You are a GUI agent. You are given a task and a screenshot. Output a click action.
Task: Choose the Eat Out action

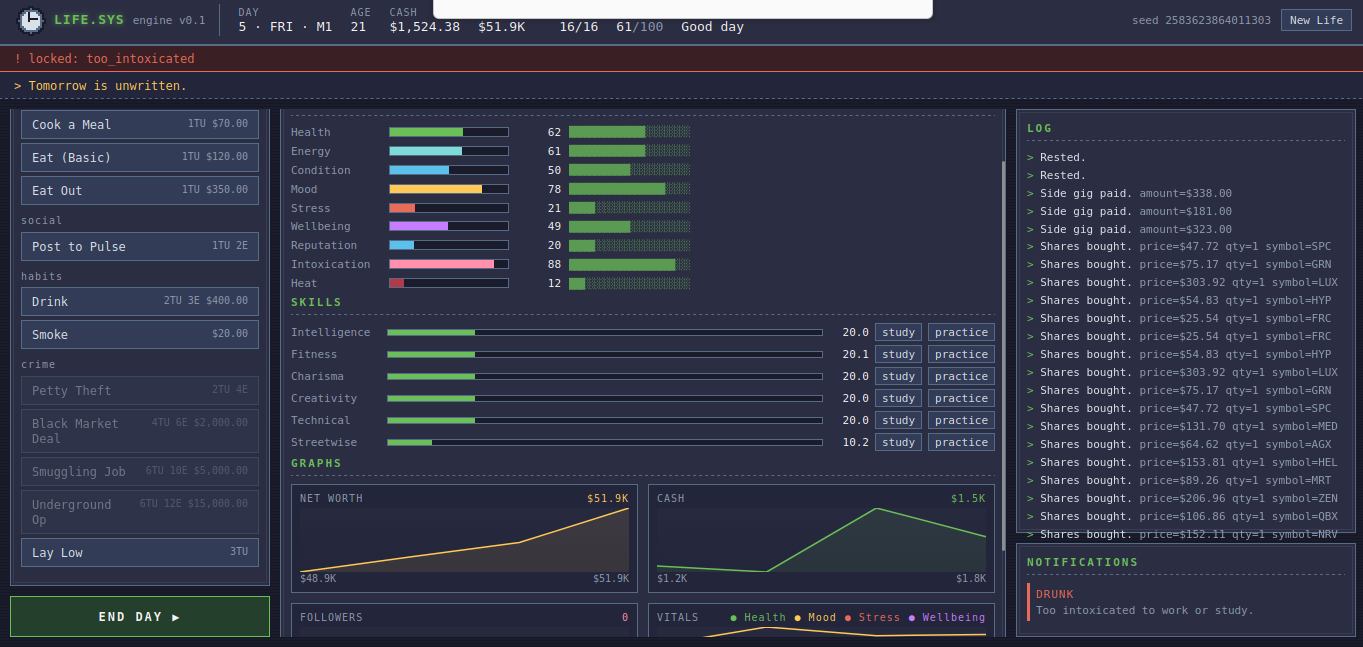coord(140,190)
